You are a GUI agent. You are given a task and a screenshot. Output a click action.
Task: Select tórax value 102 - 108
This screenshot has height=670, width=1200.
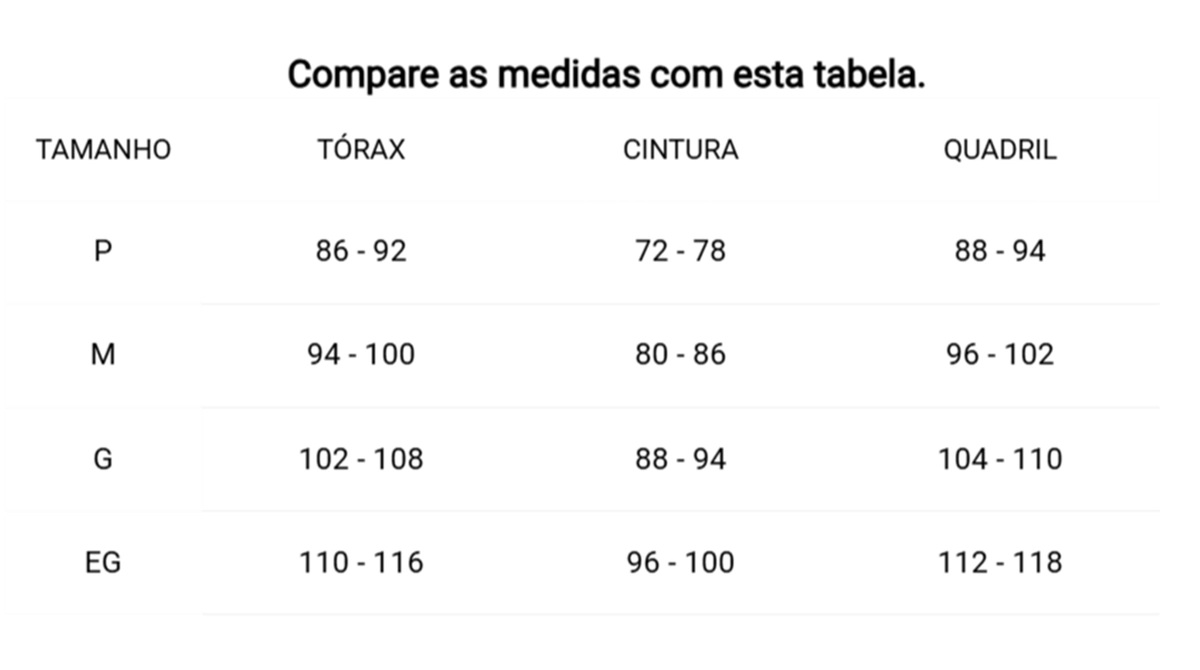pos(361,459)
